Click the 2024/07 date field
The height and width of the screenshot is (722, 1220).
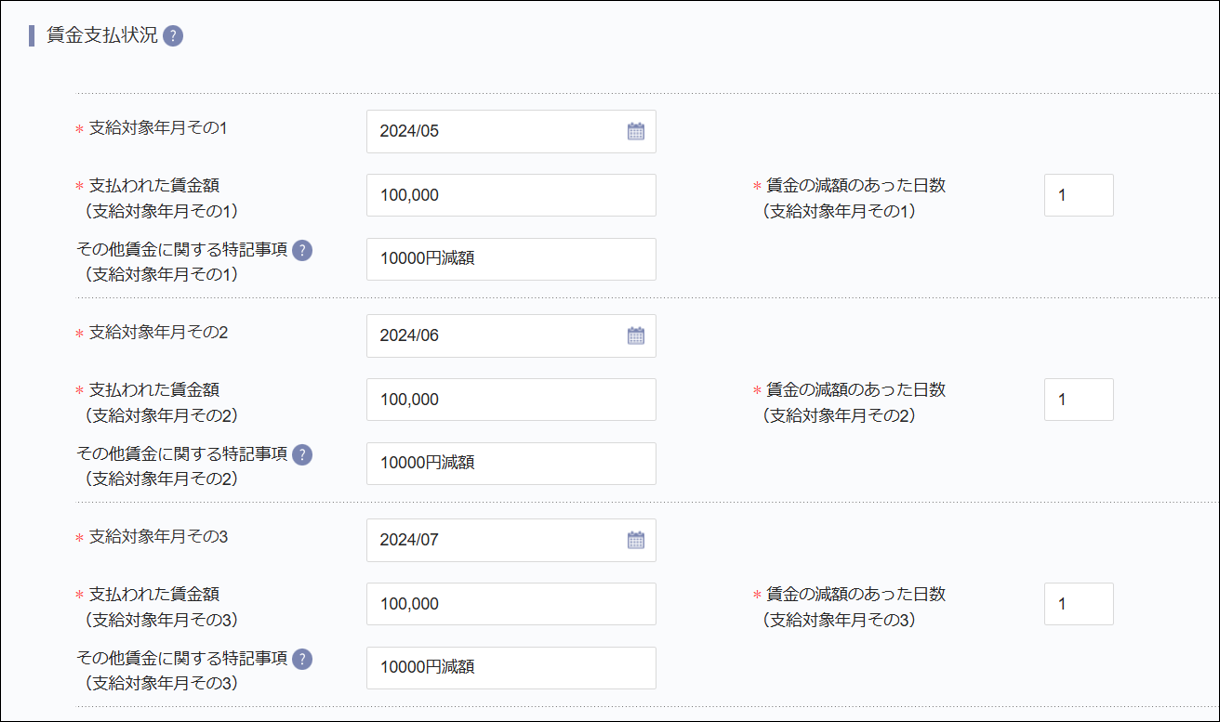495,540
